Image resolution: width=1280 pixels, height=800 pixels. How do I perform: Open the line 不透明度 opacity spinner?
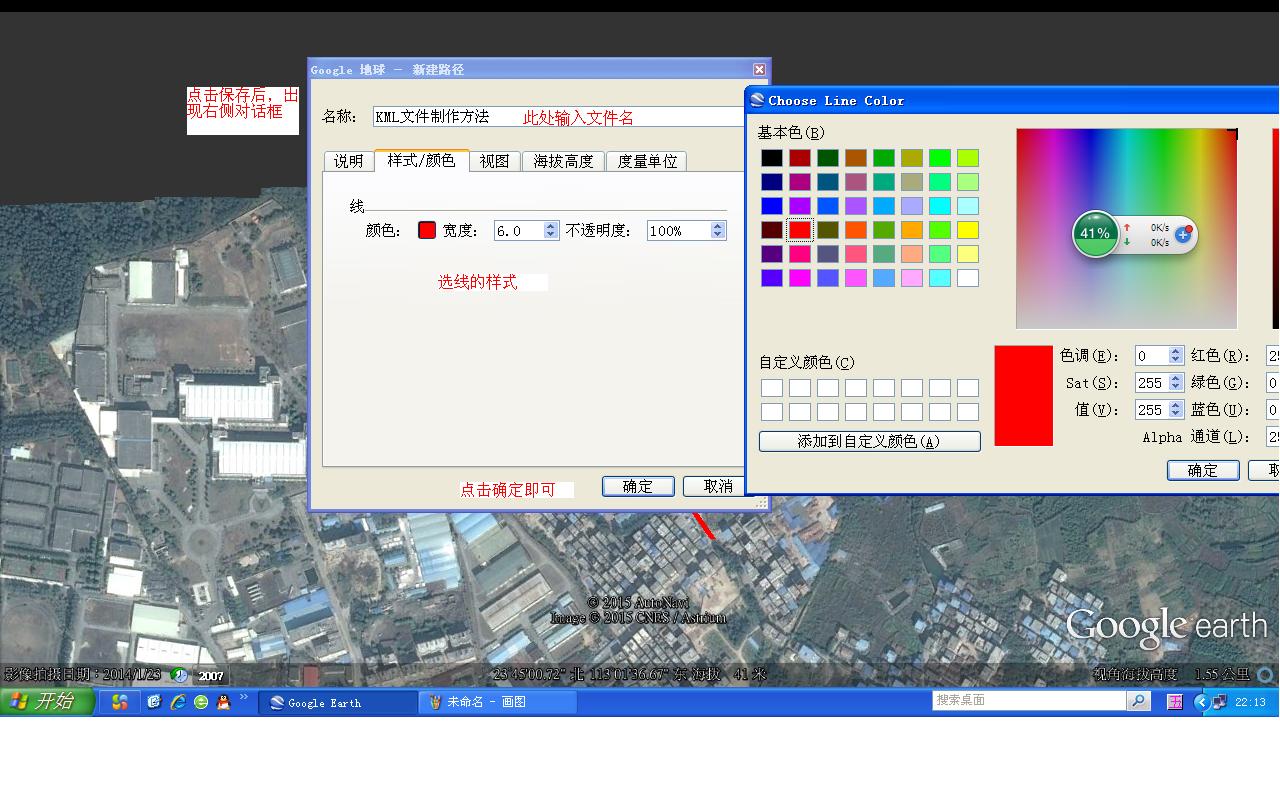coord(717,230)
